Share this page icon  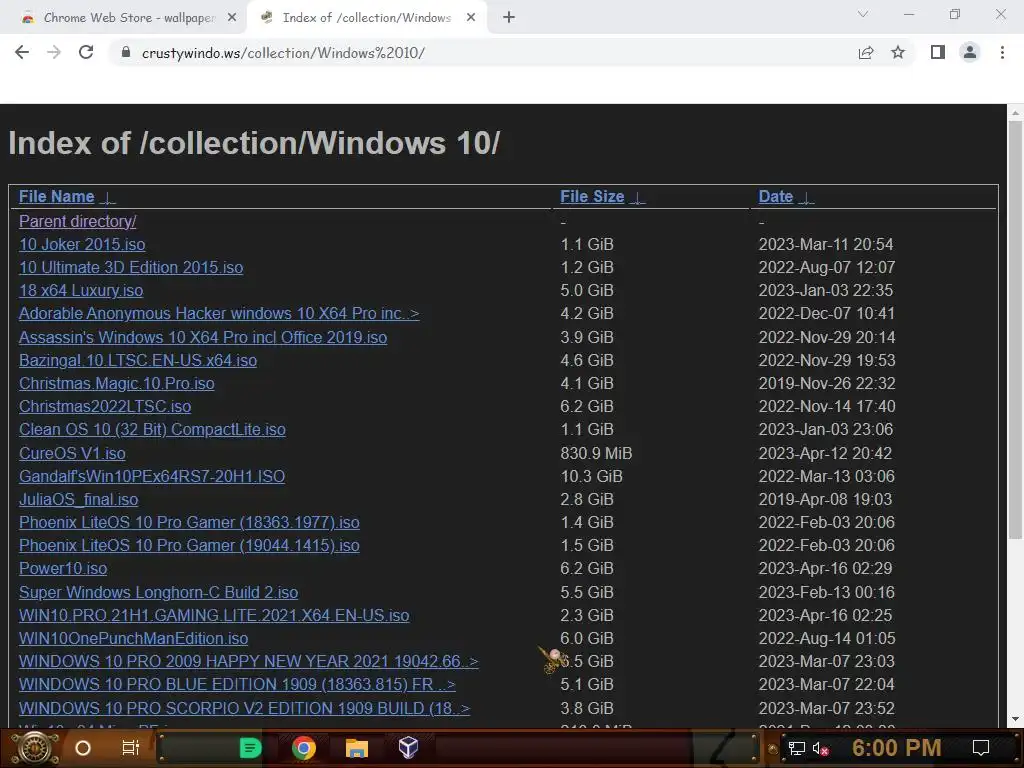(866, 52)
